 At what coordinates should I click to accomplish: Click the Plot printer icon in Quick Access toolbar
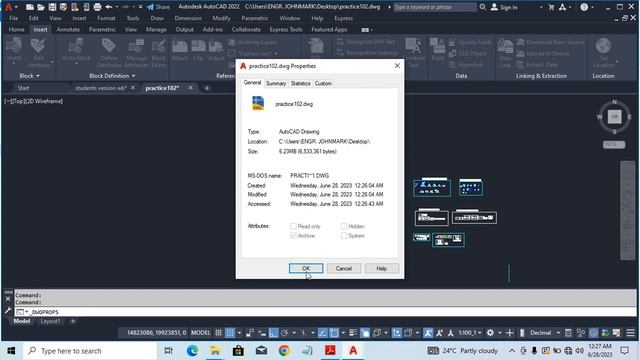(x=97, y=7)
